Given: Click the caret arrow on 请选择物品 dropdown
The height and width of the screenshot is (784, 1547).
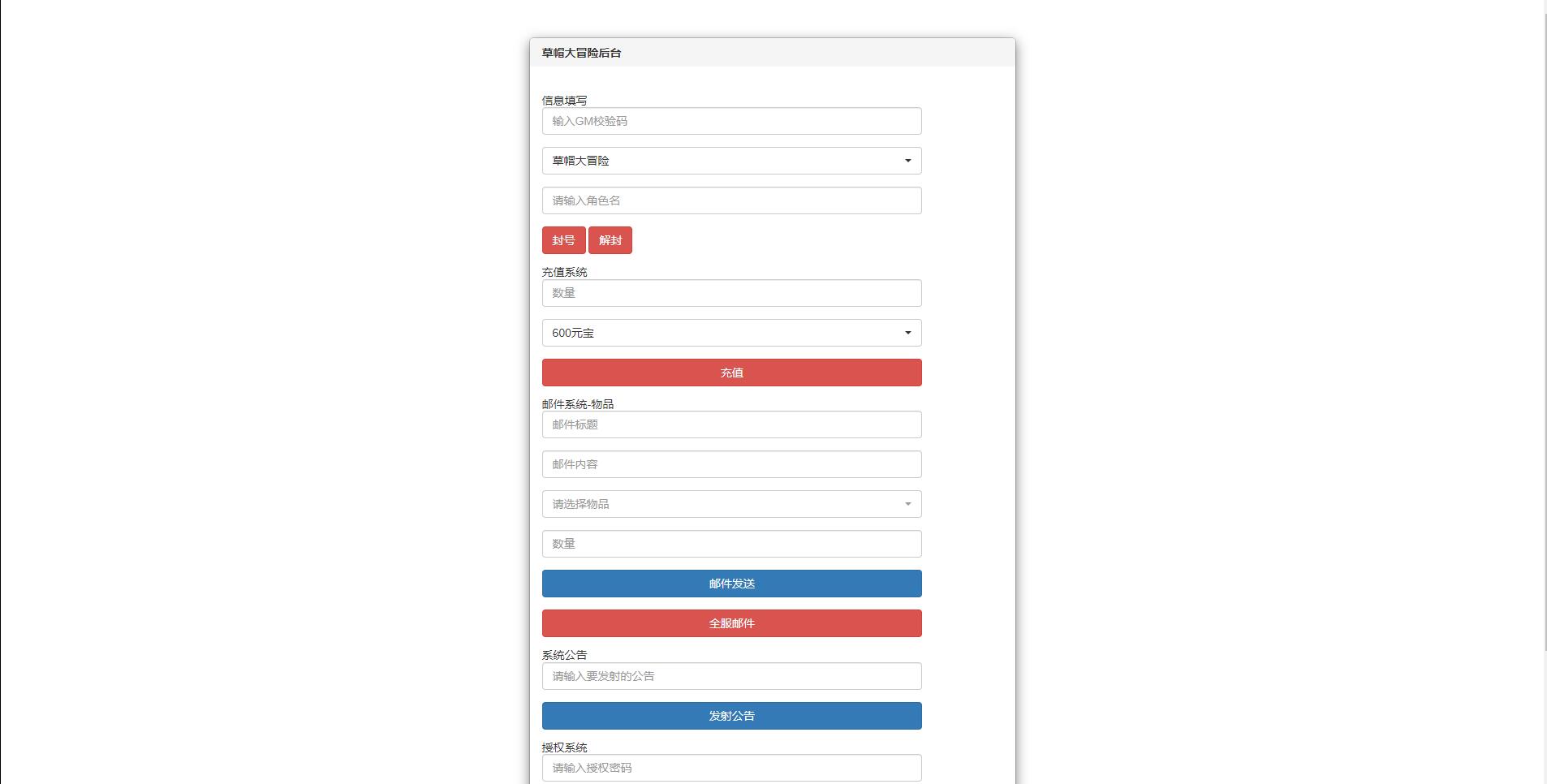Looking at the screenshot, I should (907, 504).
